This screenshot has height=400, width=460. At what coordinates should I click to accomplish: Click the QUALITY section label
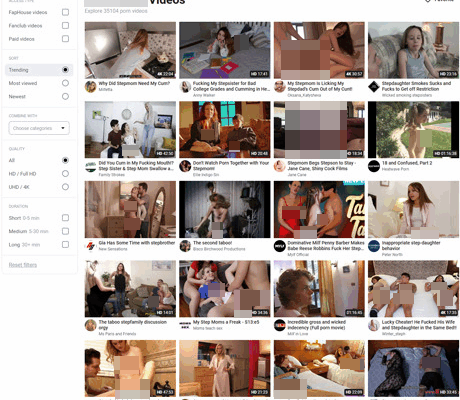point(17,149)
